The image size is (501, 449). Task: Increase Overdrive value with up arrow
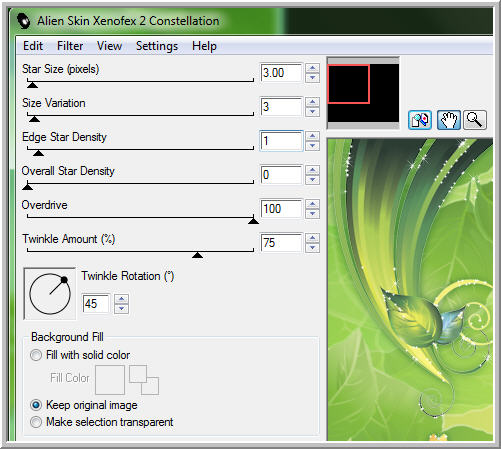click(312, 204)
